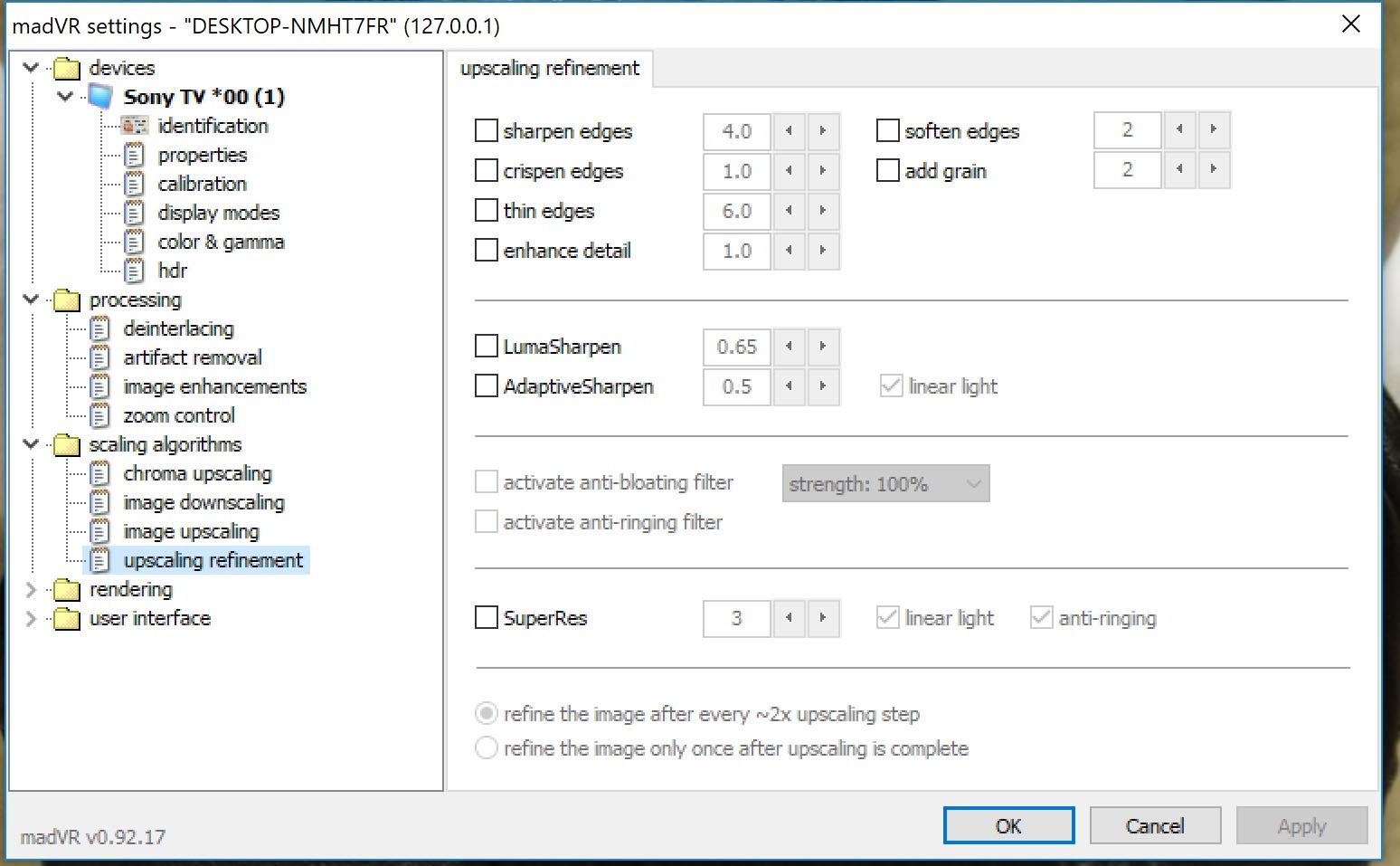The height and width of the screenshot is (866, 1400).
Task: Close the madVR settings window
Action: [x=1350, y=24]
